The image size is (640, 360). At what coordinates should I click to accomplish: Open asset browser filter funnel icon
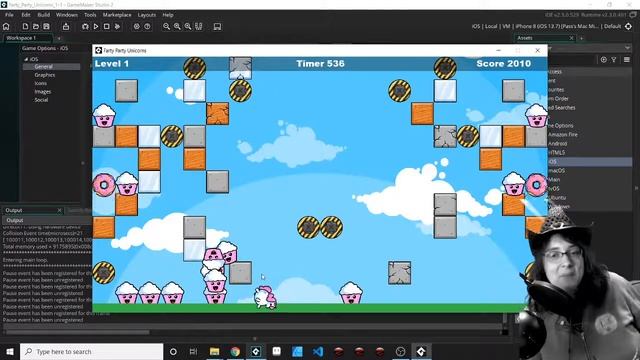click(614, 60)
